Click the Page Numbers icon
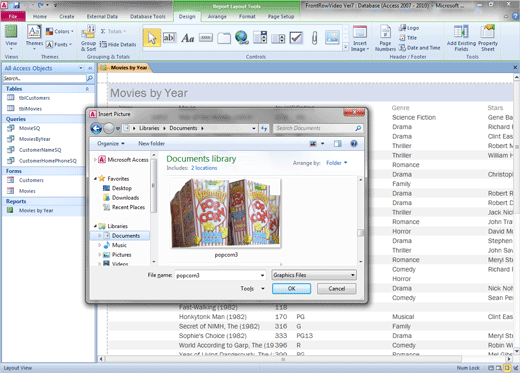Viewport: 520px width, 373px height. [x=385, y=39]
